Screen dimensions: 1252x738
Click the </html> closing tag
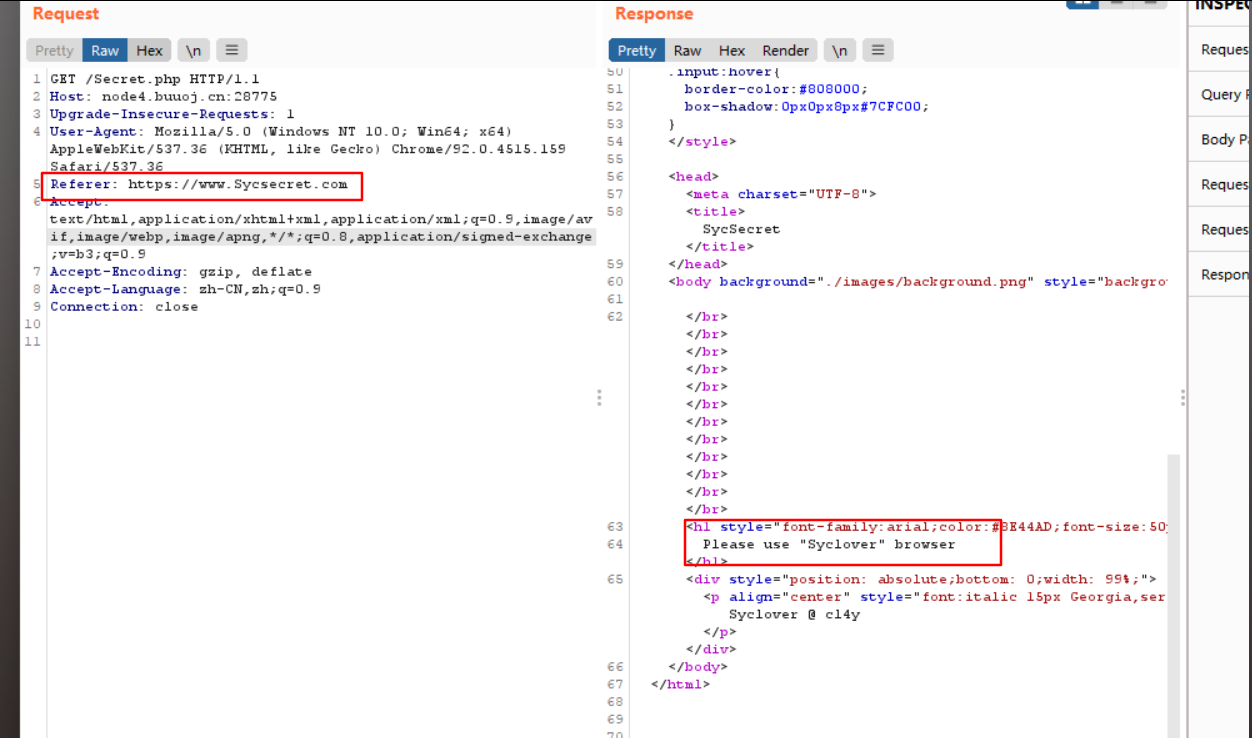(680, 685)
